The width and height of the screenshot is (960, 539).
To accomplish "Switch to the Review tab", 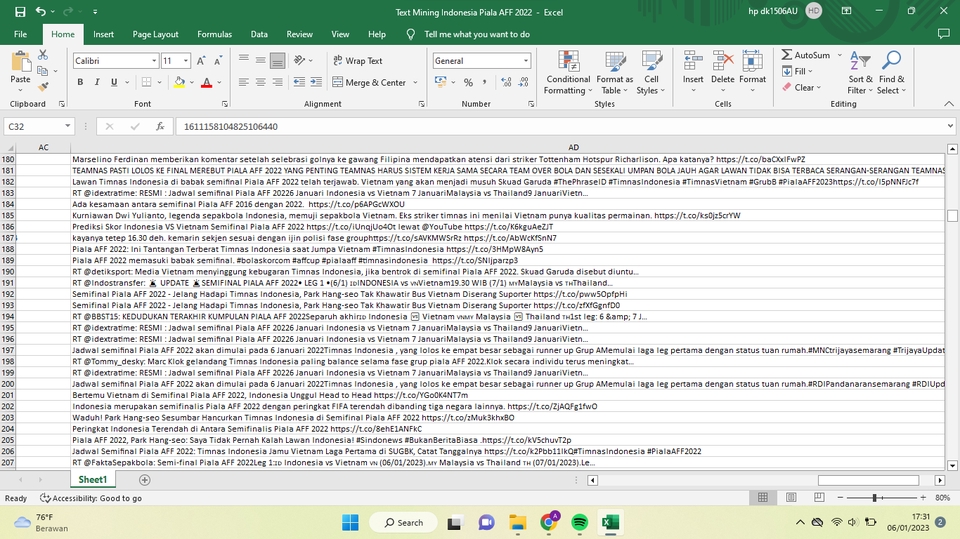I will tap(299, 34).
